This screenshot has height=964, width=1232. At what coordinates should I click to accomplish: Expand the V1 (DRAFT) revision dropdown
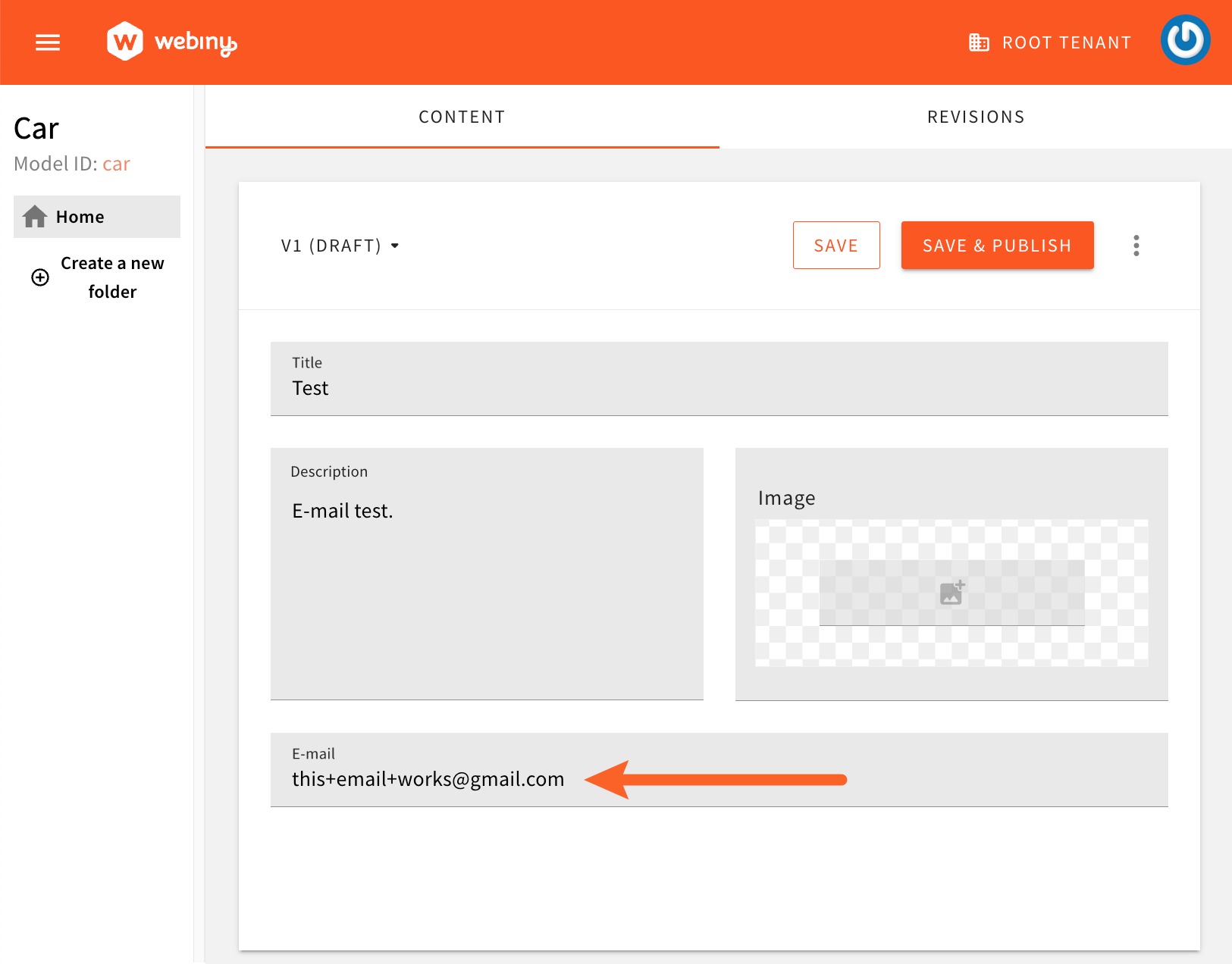(340, 245)
